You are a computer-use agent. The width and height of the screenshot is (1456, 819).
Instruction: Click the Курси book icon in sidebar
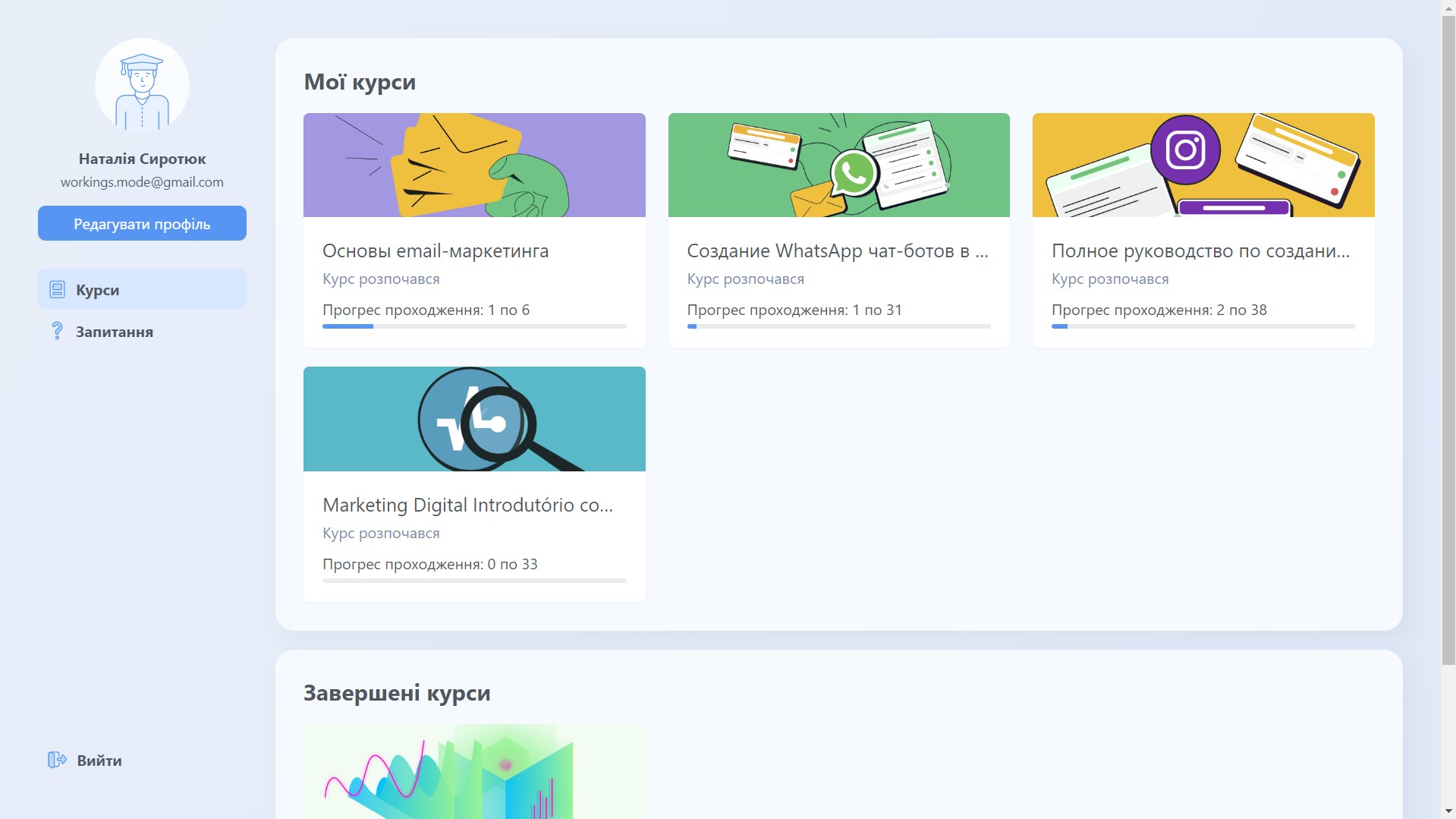click(57, 289)
